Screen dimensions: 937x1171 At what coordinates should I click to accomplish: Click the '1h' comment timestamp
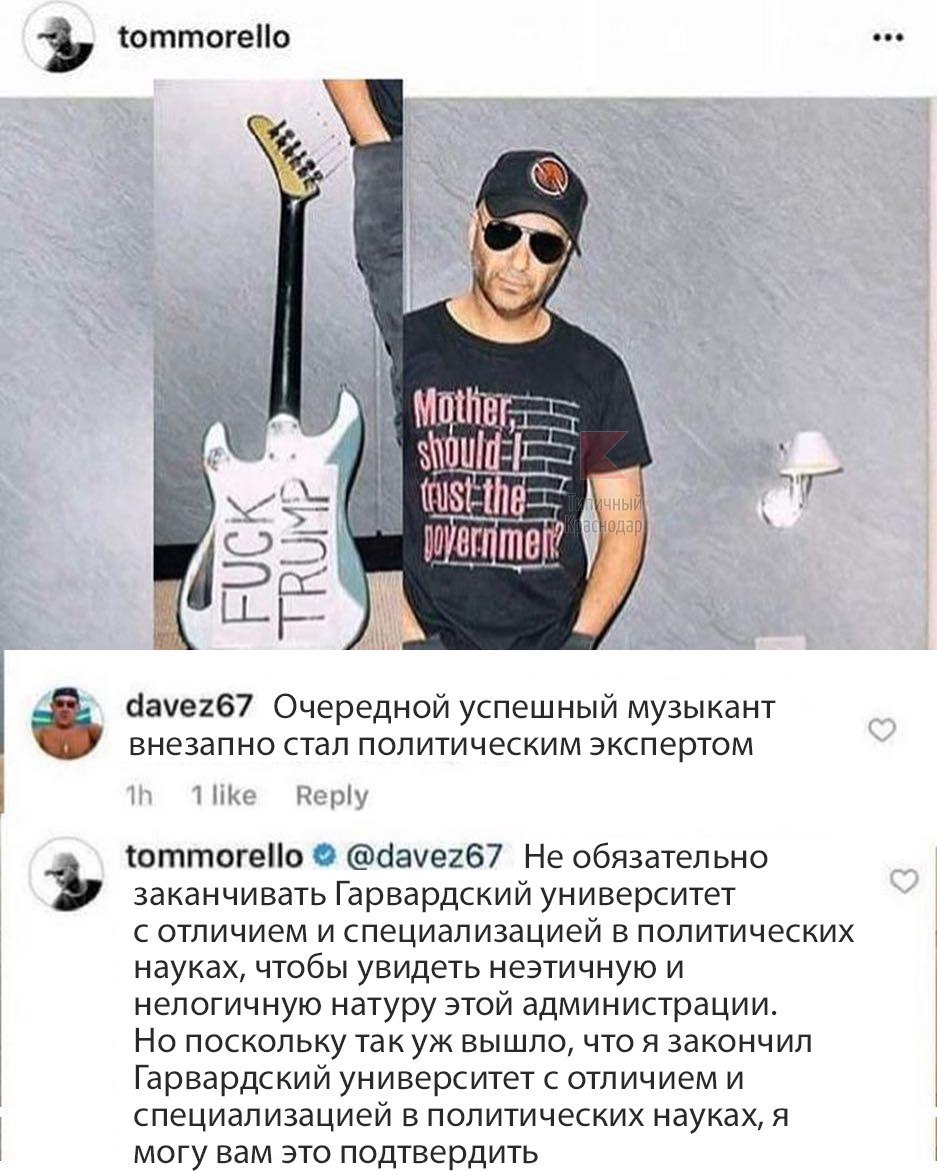click(139, 796)
